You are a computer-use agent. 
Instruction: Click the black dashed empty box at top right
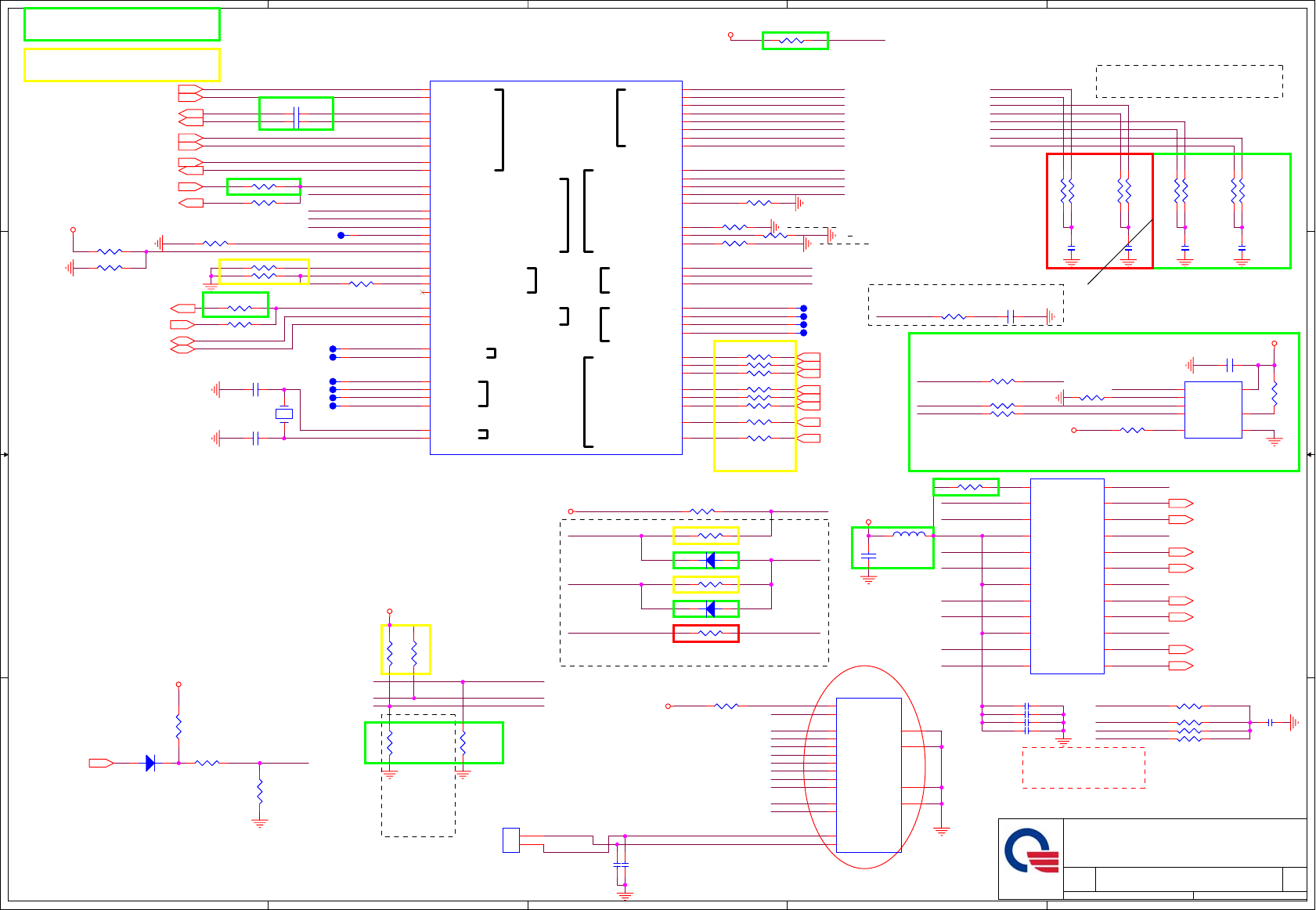1189,81
